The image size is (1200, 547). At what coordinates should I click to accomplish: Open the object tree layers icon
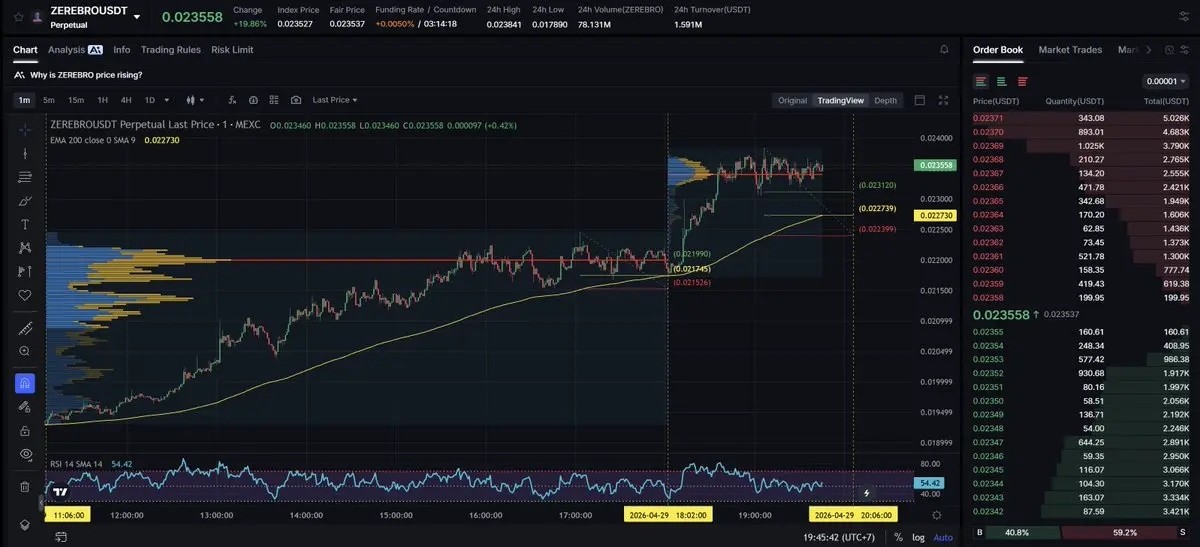pos(25,524)
